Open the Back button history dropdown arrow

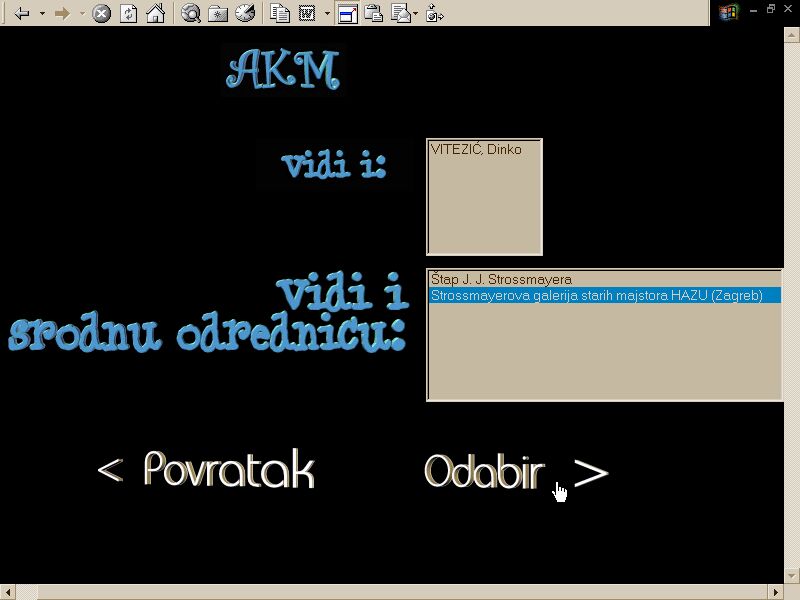tap(42, 13)
